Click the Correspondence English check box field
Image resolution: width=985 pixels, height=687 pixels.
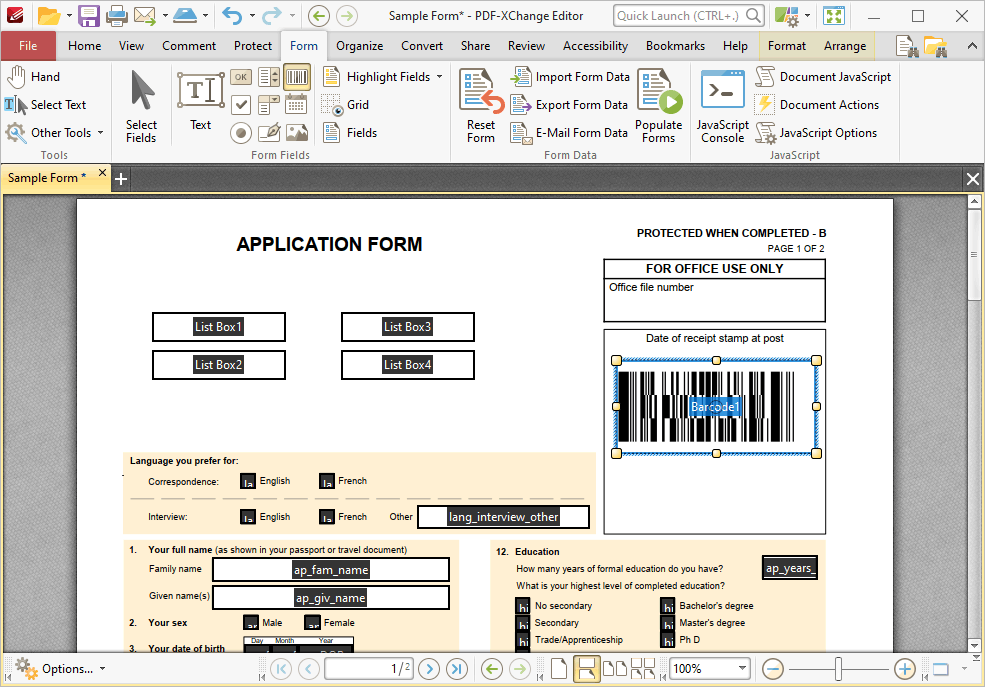[248, 481]
